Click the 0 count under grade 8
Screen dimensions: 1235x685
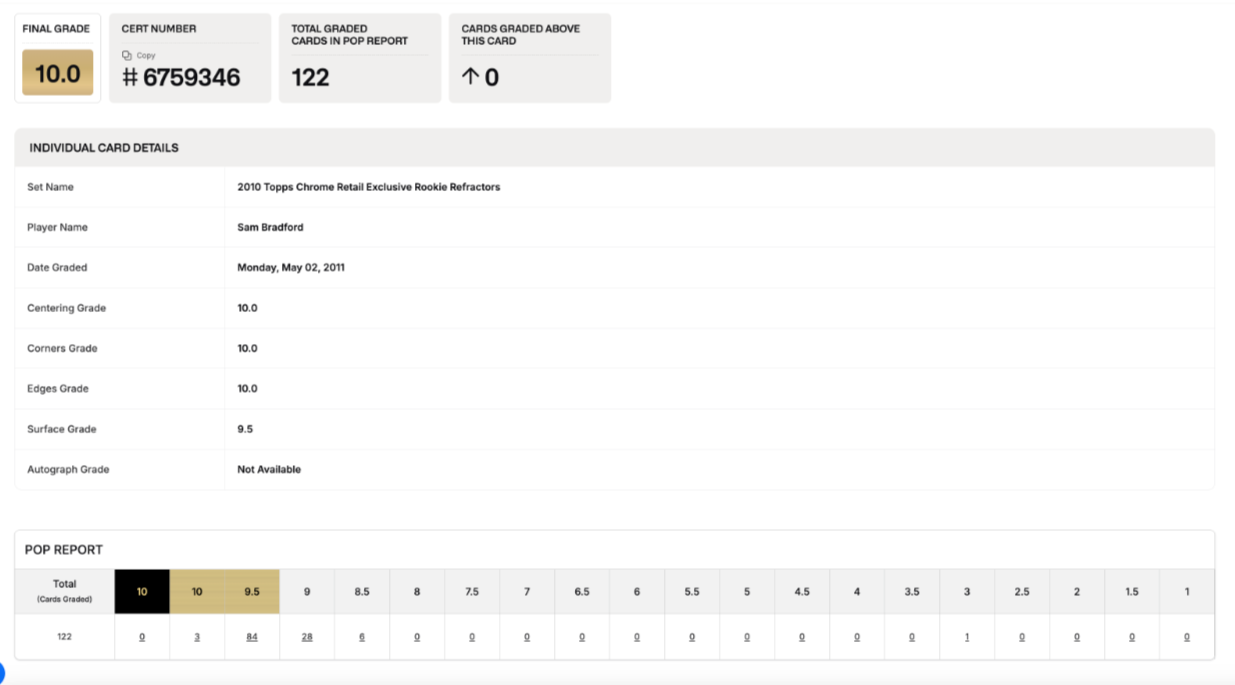417,637
